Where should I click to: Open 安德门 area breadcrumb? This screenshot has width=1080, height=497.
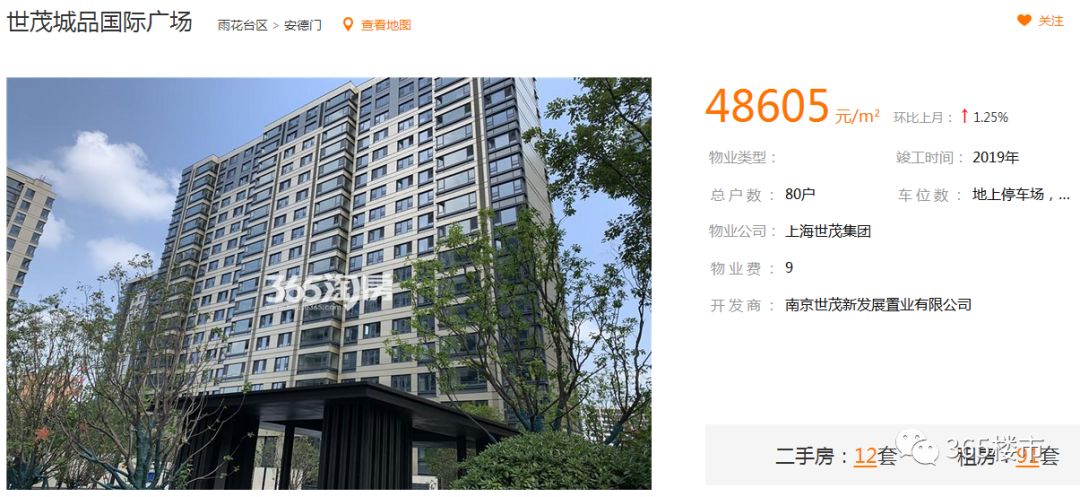(x=302, y=25)
